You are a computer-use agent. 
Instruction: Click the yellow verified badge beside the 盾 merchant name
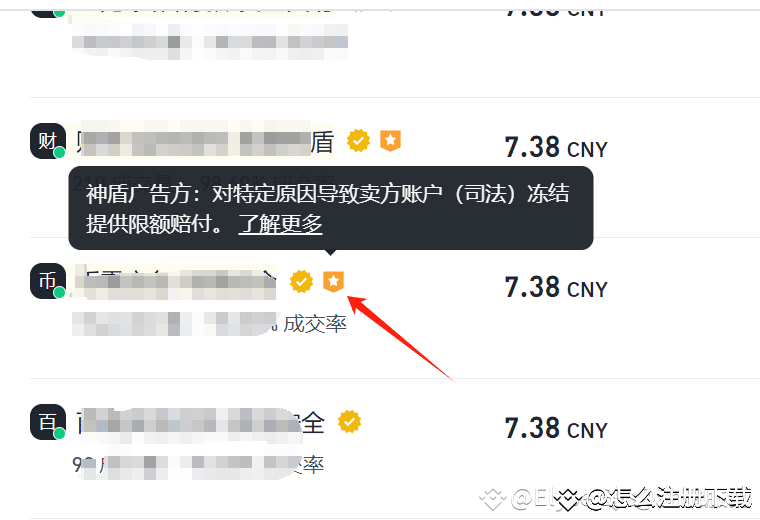pyautogui.click(x=358, y=141)
